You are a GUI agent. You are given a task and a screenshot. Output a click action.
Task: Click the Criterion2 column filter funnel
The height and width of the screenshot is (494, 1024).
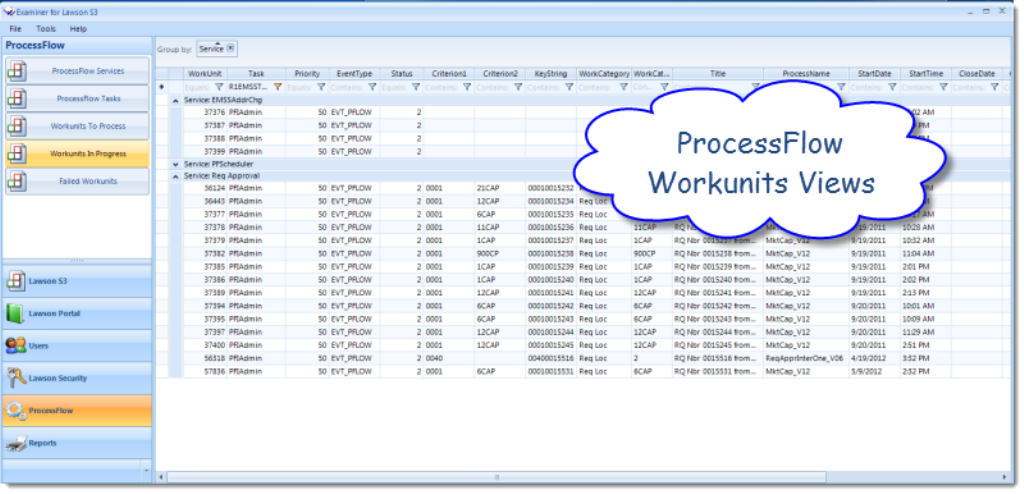click(517, 86)
